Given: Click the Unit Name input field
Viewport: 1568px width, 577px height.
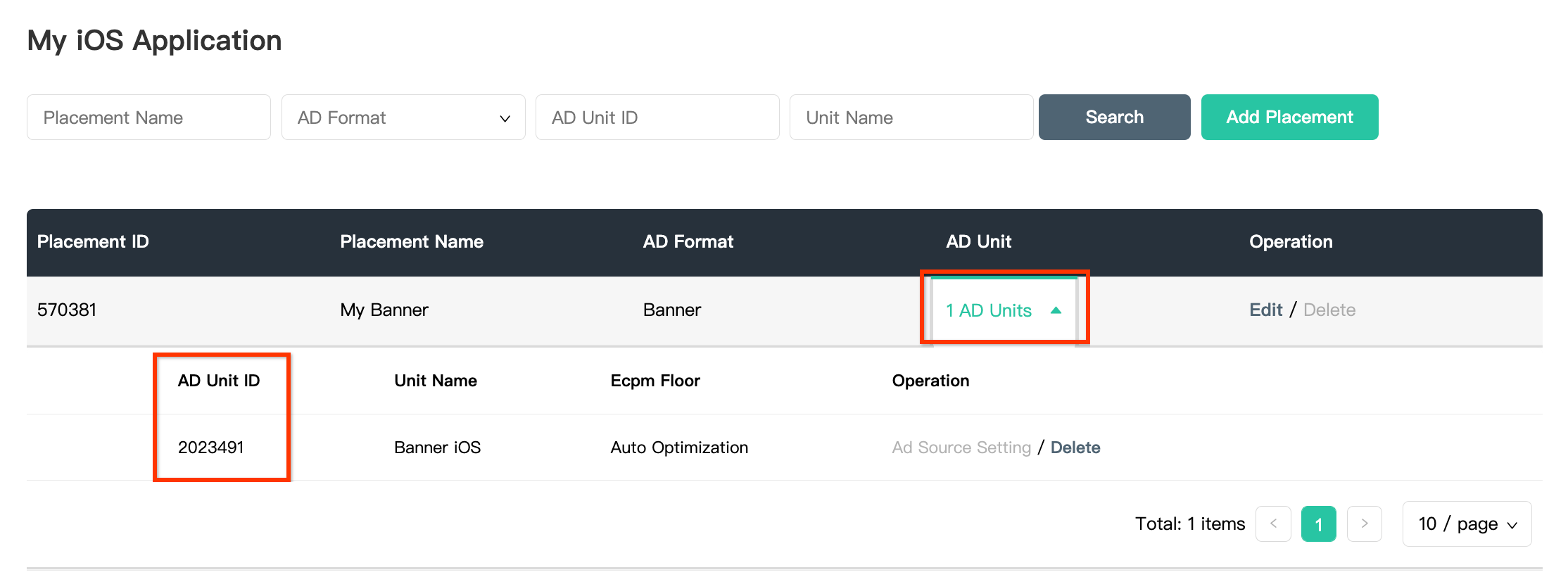Looking at the screenshot, I should point(911,118).
